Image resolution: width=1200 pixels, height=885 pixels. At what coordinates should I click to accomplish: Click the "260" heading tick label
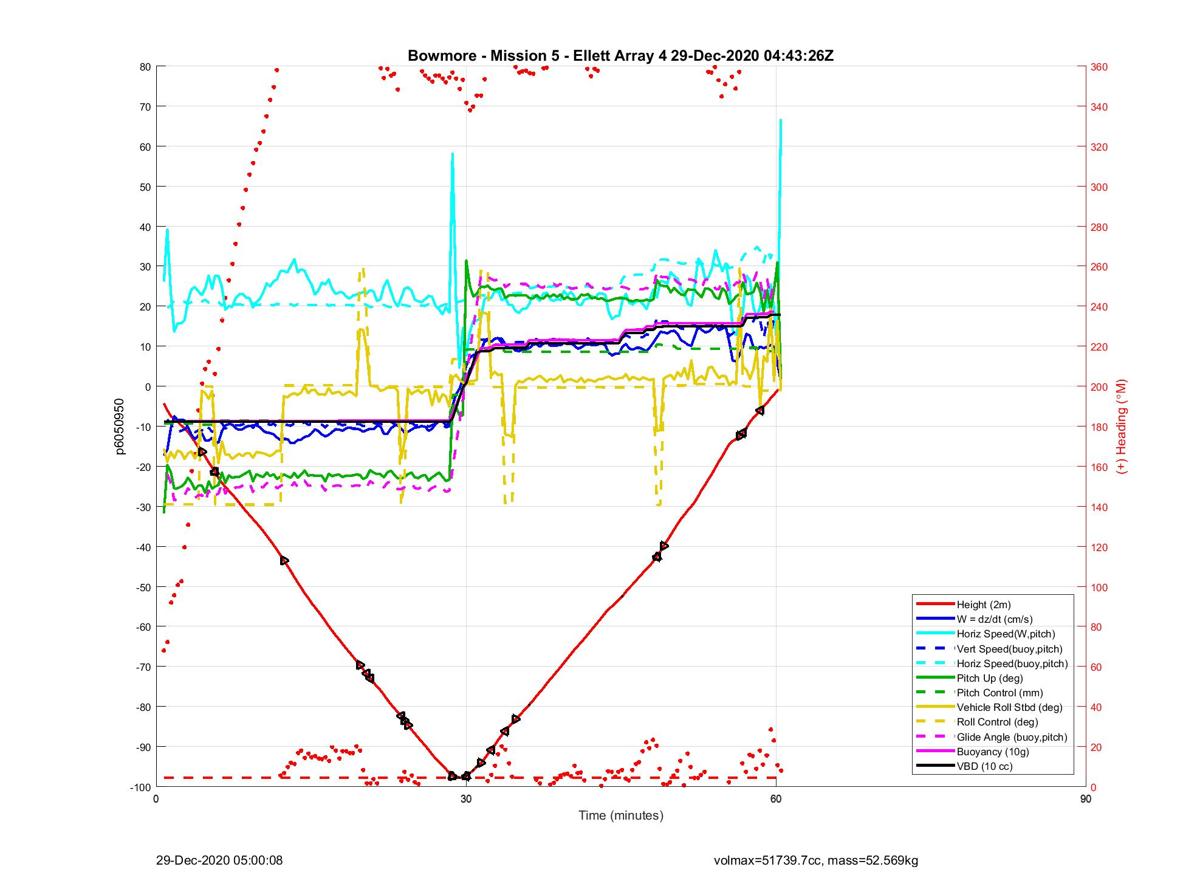click(1100, 267)
